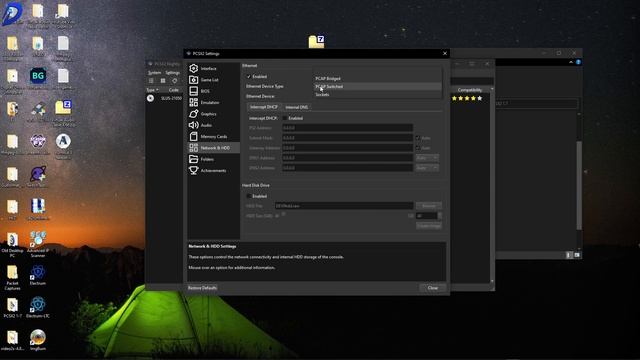Click the HDD File path field
640x360 pixels.
coord(344,206)
